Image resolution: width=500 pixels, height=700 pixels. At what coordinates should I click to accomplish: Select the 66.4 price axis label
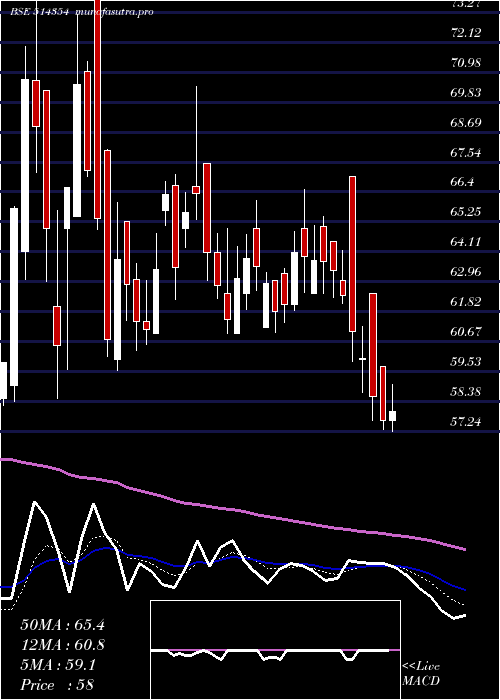[x=463, y=182]
